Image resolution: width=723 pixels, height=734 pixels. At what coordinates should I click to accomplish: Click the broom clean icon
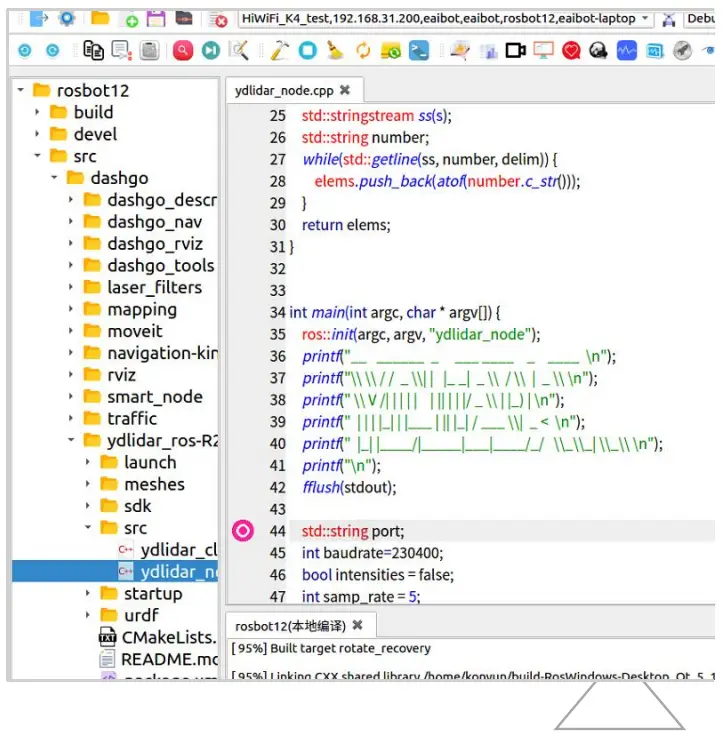point(335,50)
